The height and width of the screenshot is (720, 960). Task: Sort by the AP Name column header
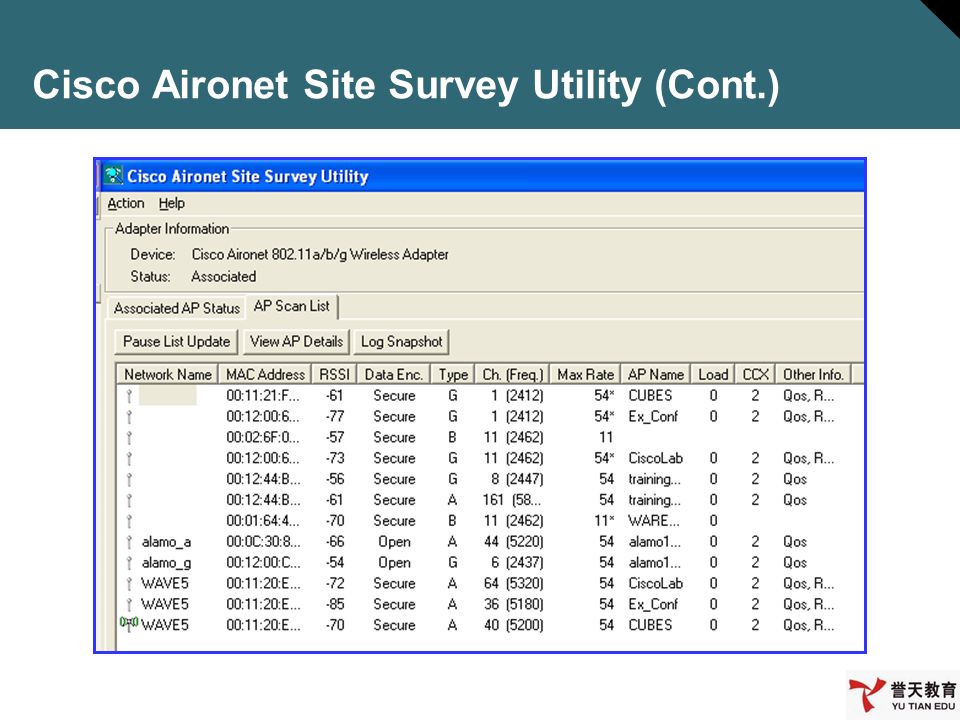tap(656, 374)
